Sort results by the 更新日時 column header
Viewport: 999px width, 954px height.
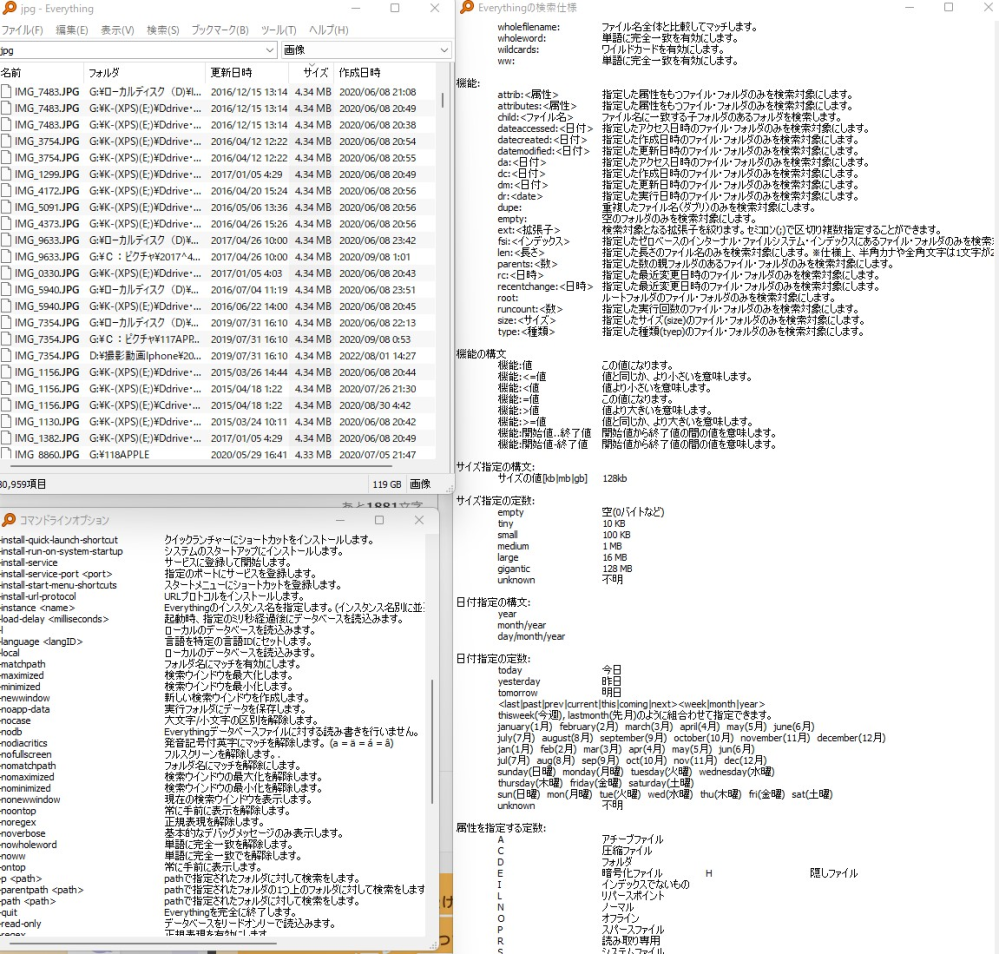point(246,73)
